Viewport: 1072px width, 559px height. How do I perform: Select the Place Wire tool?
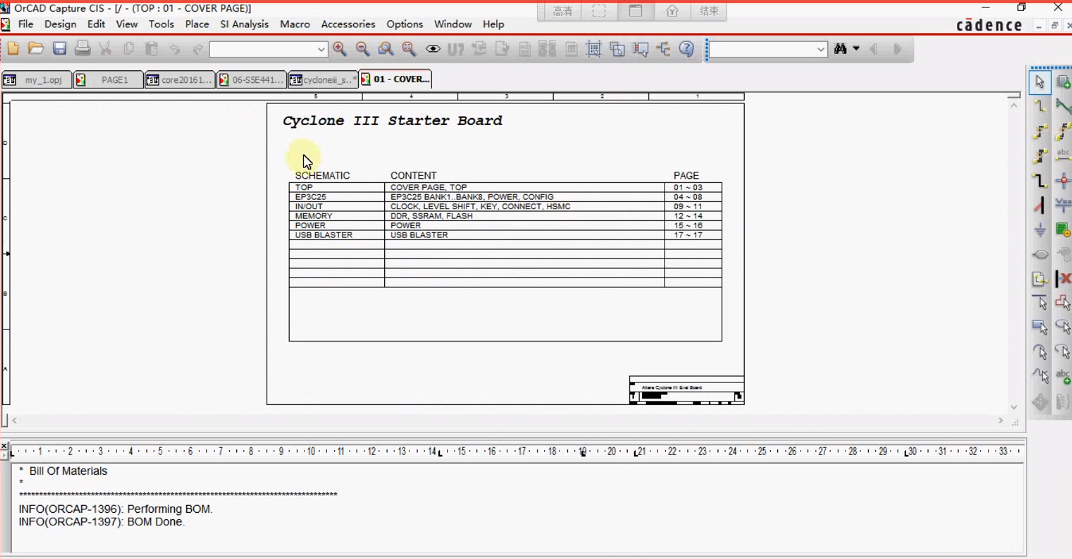point(1040,106)
